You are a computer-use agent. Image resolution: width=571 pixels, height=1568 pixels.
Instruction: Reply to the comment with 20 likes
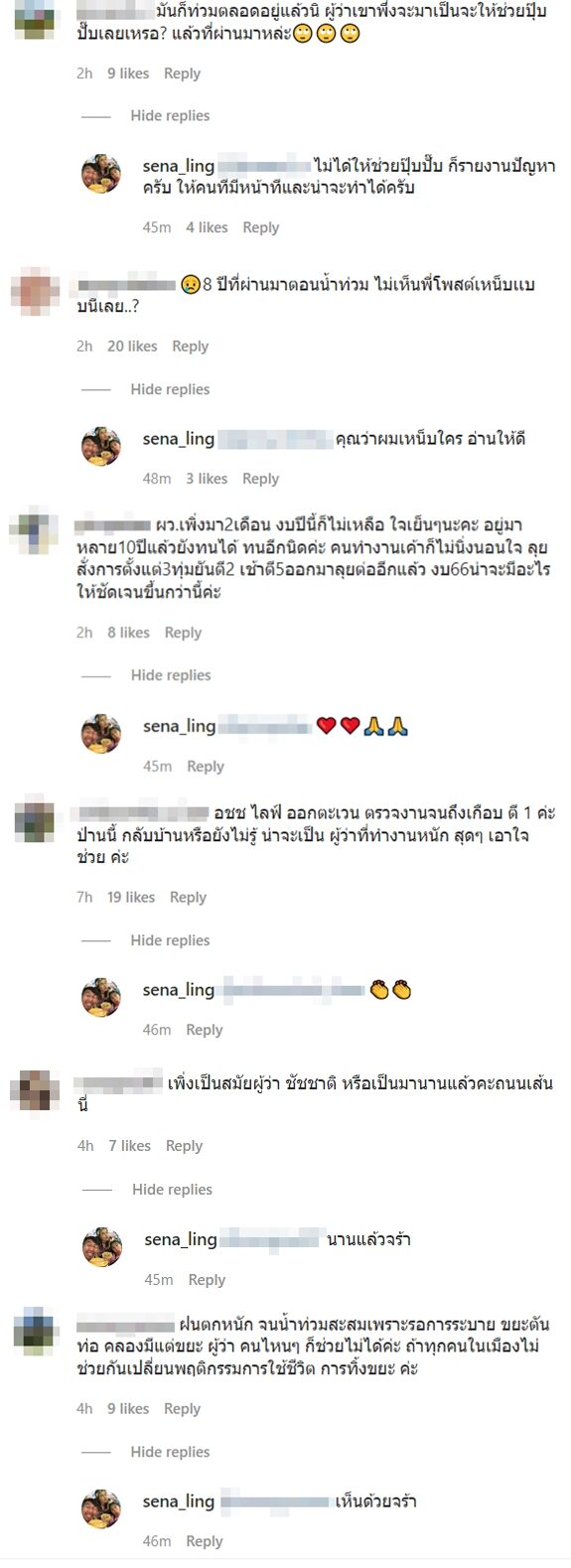coord(190,347)
